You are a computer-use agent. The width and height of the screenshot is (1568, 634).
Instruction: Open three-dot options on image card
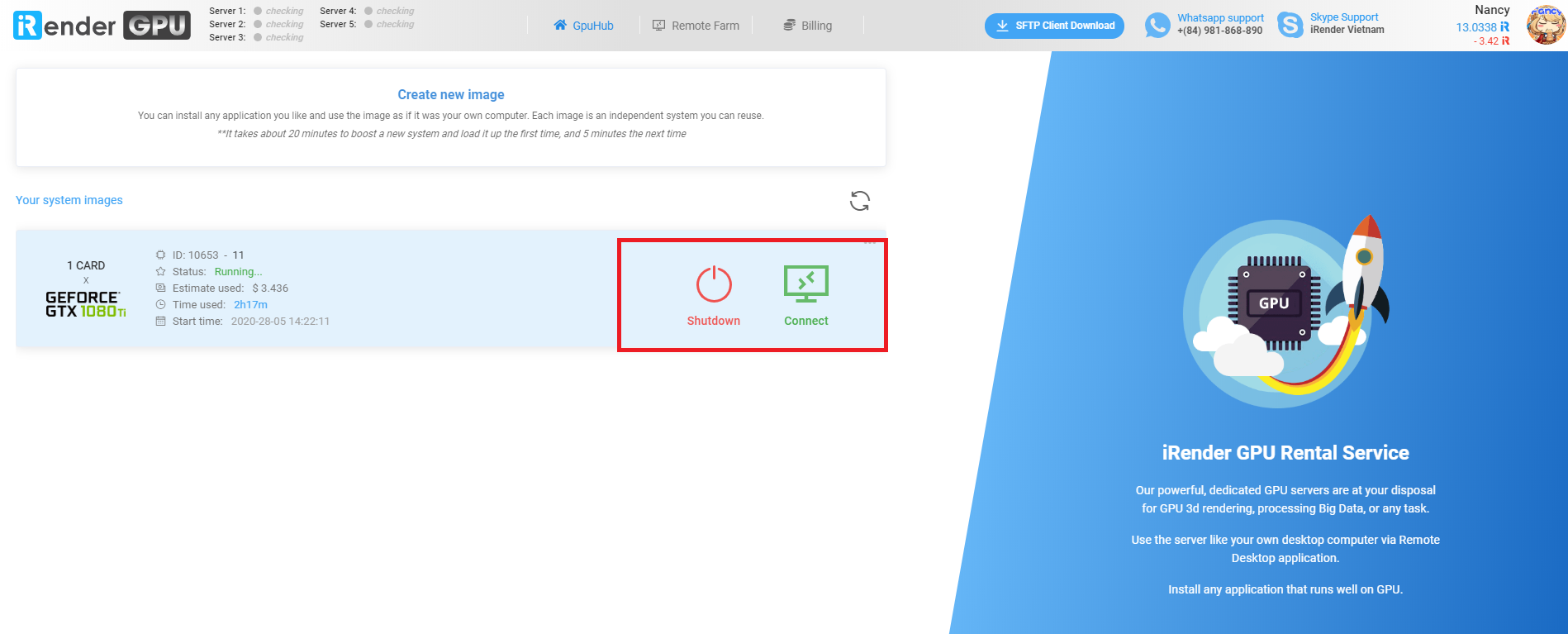(869, 242)
